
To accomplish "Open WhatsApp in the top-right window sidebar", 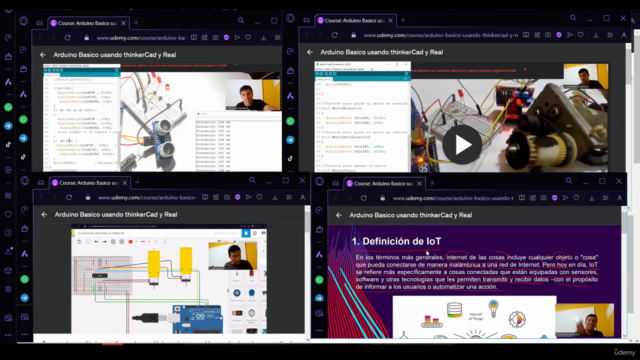I will click(x=290, y=121).
